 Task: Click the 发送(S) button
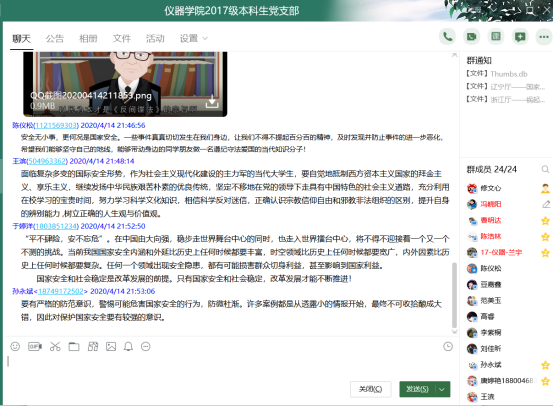pyautogui.click(x=417, y=389)
